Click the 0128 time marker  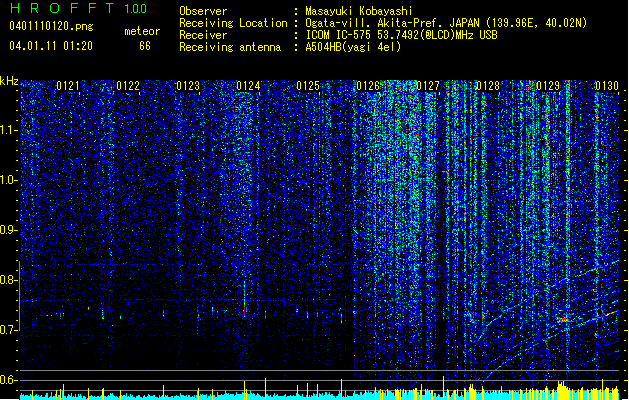pyautogui.click(x=488, y=86)
